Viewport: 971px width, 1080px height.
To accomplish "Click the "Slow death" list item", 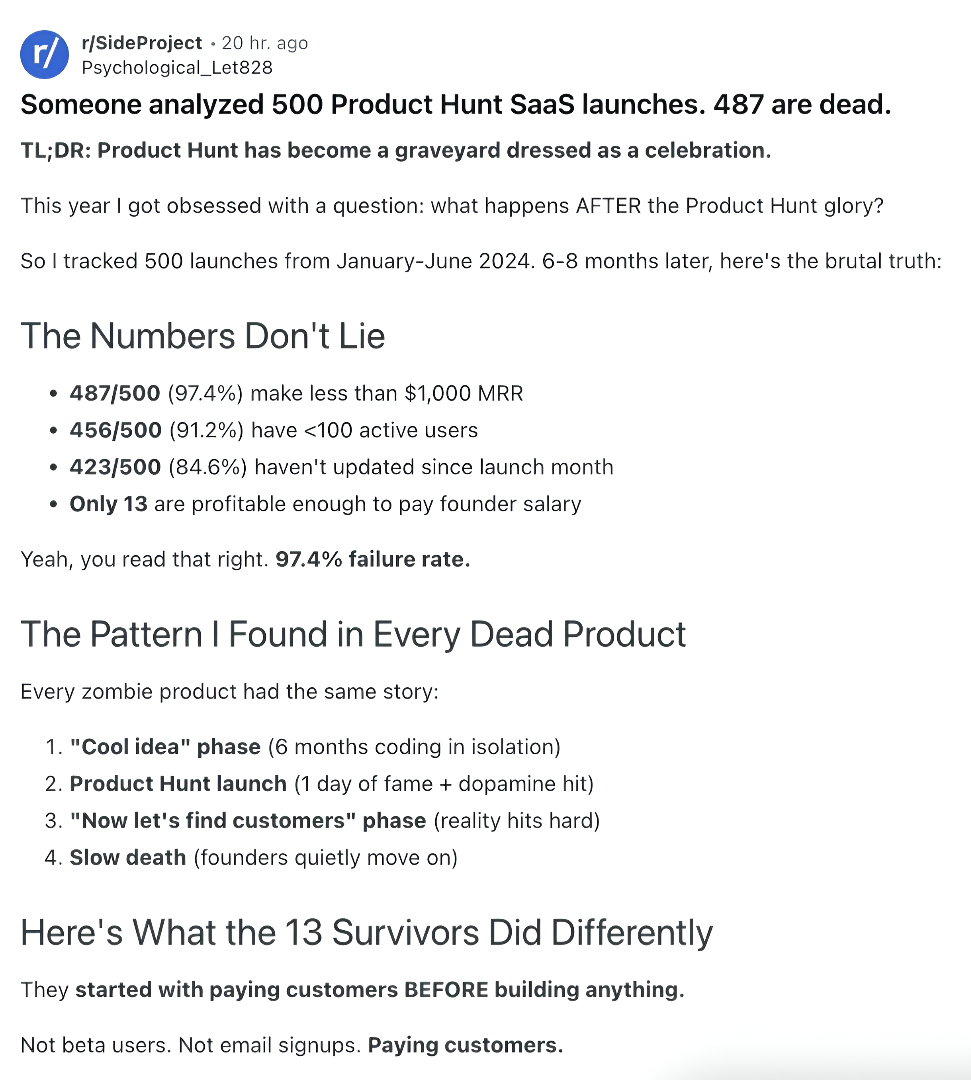I will point(128,858).
